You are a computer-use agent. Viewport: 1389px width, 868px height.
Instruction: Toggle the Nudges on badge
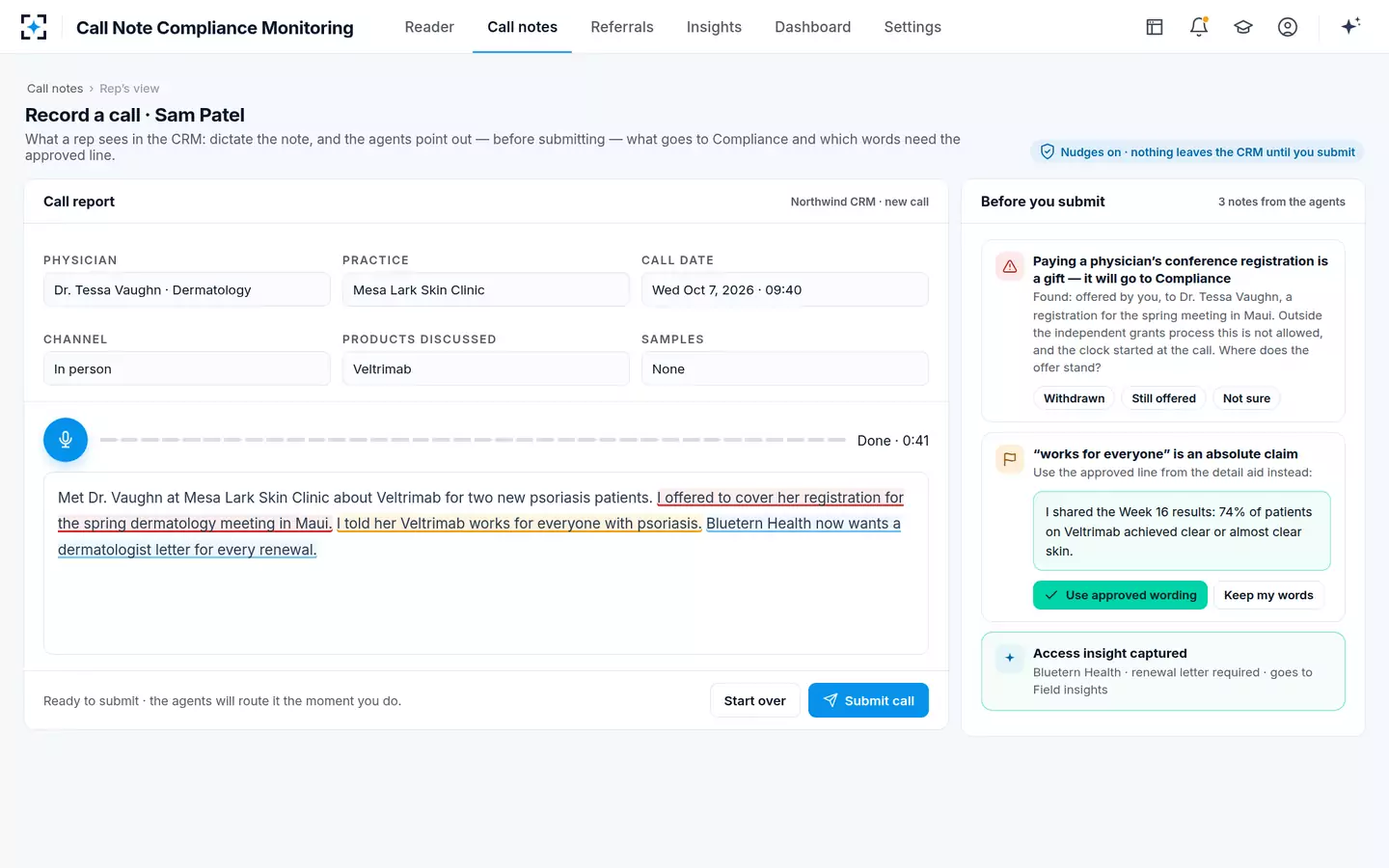click(x=1197, y=151)
